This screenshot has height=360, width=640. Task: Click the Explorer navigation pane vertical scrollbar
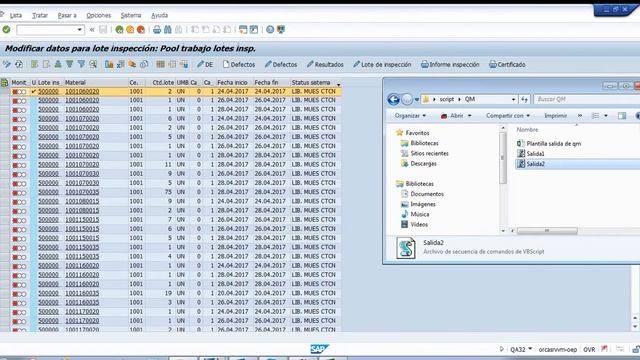503,157
